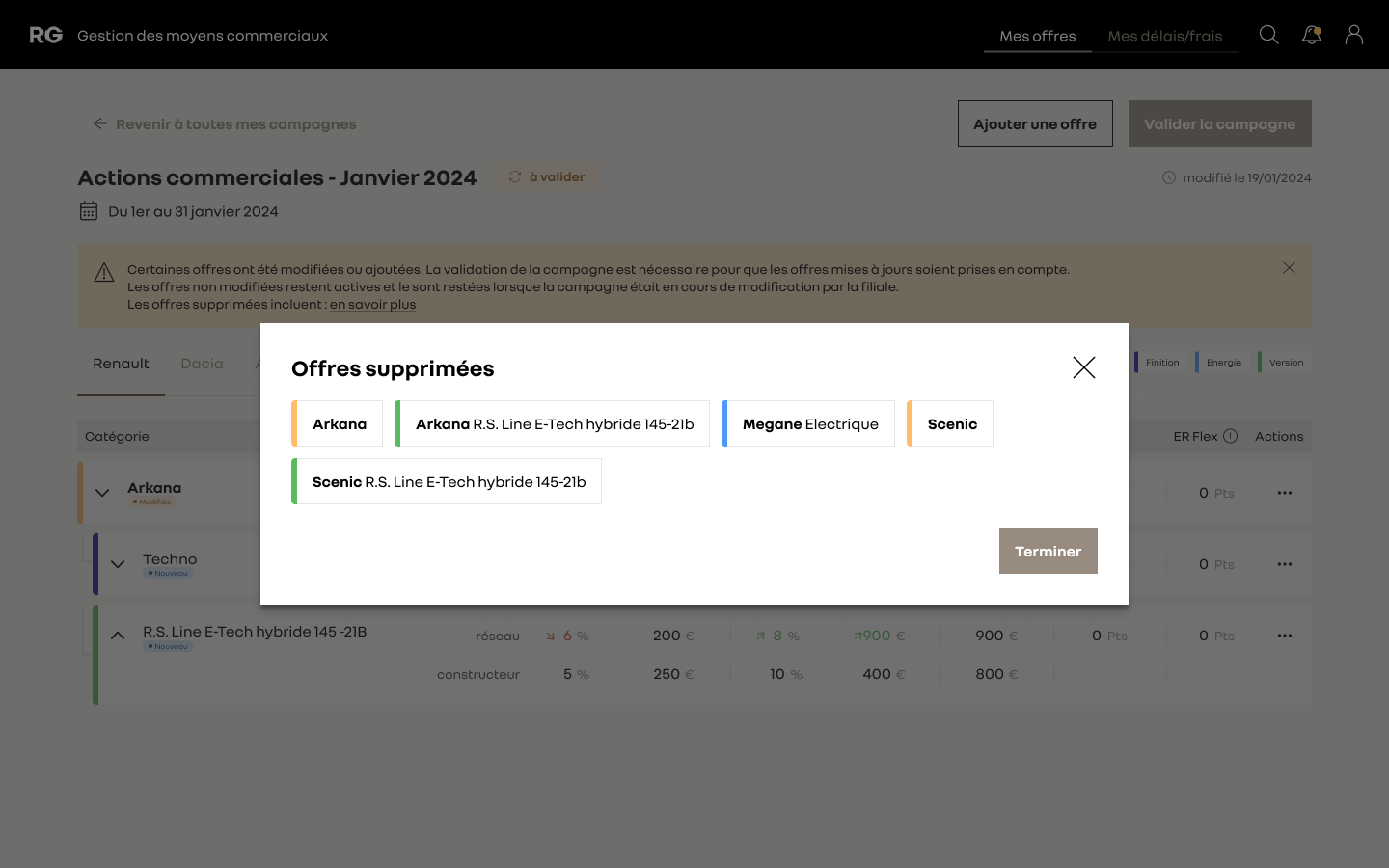This screenshot has height=868, width=1389.
Task: Click Ajouter une offre button
Action: [1035, 123]
